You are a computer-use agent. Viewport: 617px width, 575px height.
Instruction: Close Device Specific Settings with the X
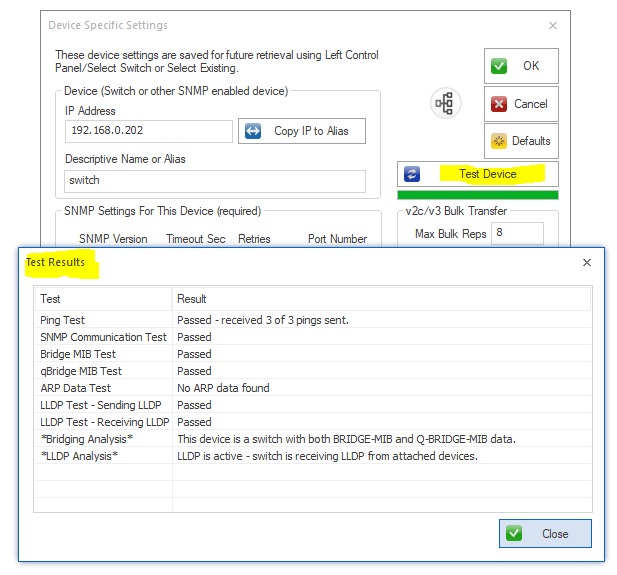[553, 26]
